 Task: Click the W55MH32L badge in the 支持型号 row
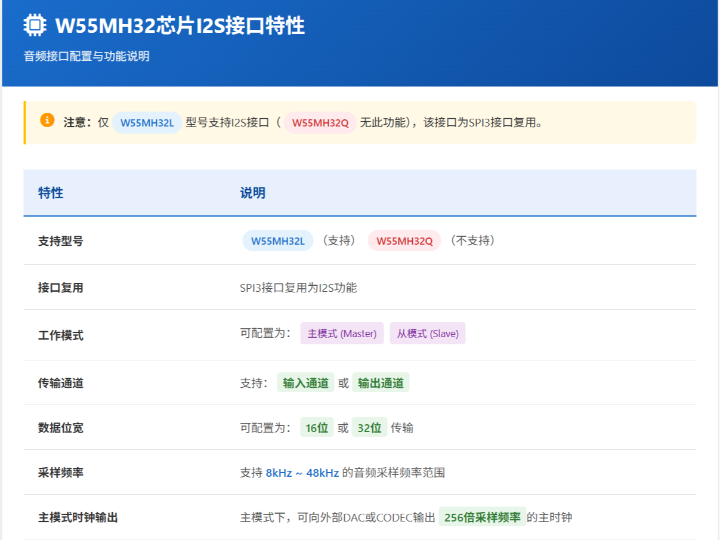click(277, 241)
